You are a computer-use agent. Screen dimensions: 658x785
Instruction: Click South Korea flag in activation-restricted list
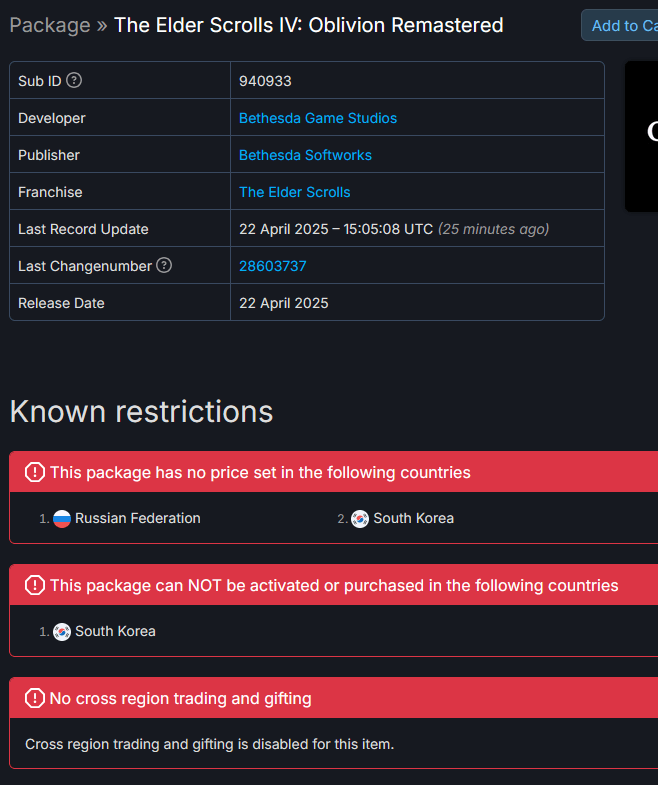62,632
